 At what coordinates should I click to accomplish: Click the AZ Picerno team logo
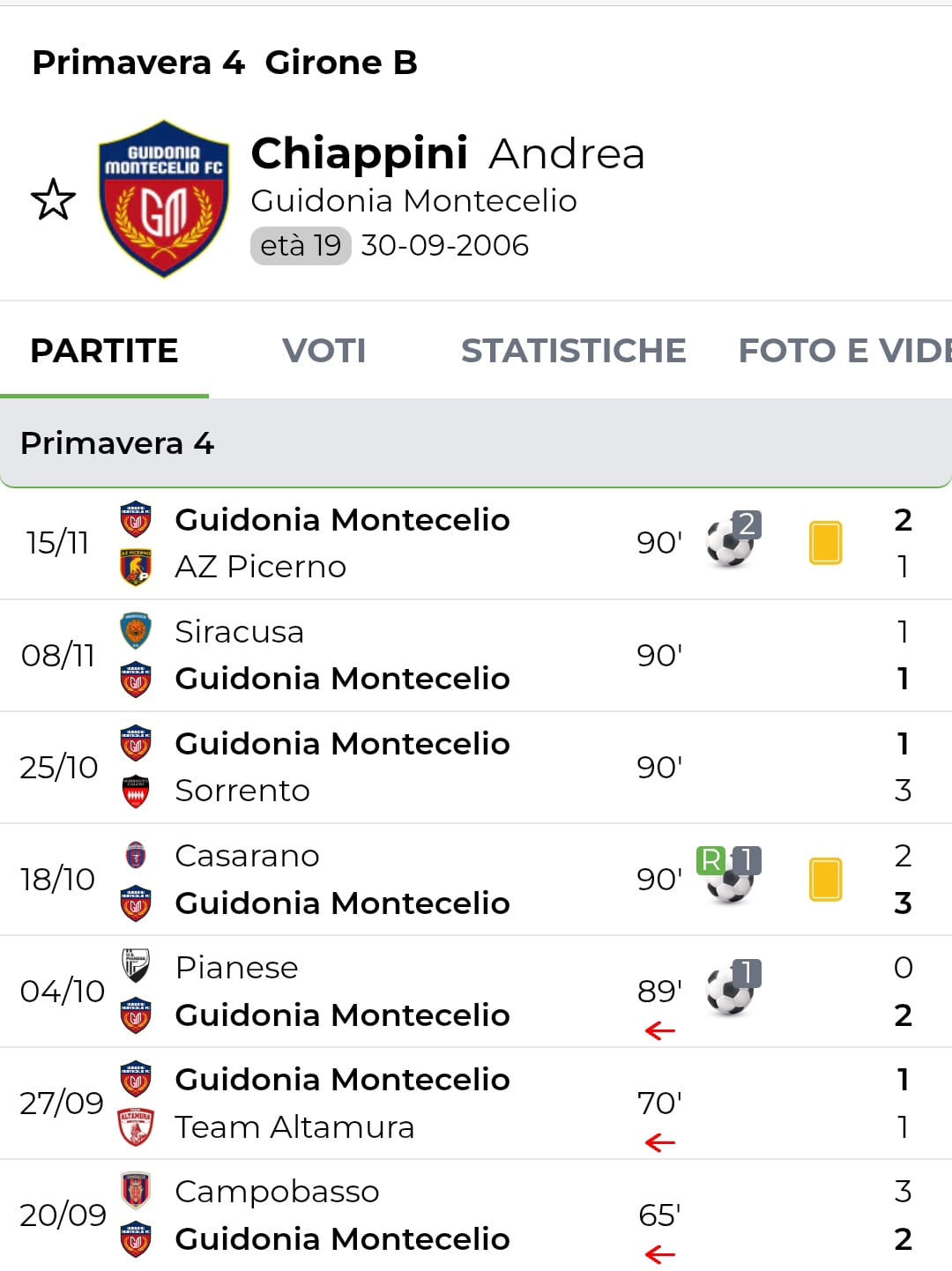tap(136, 567)
